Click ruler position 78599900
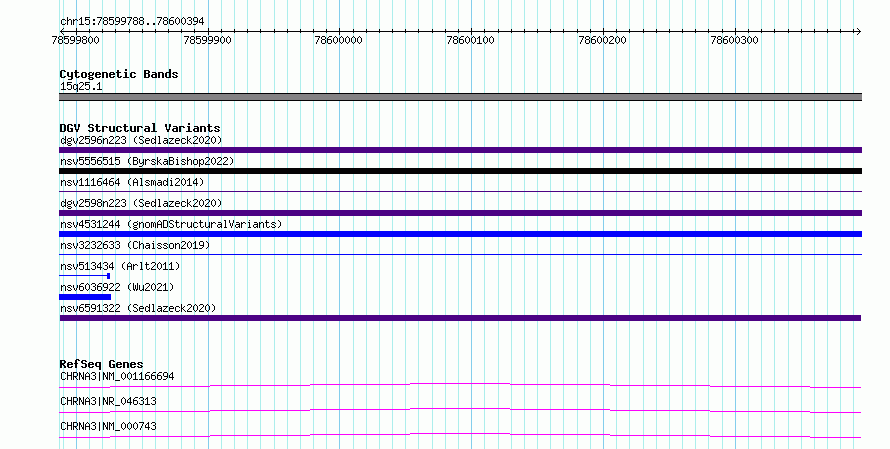The height and width of the screenshot is (449, 890). (x=208, y=40)
